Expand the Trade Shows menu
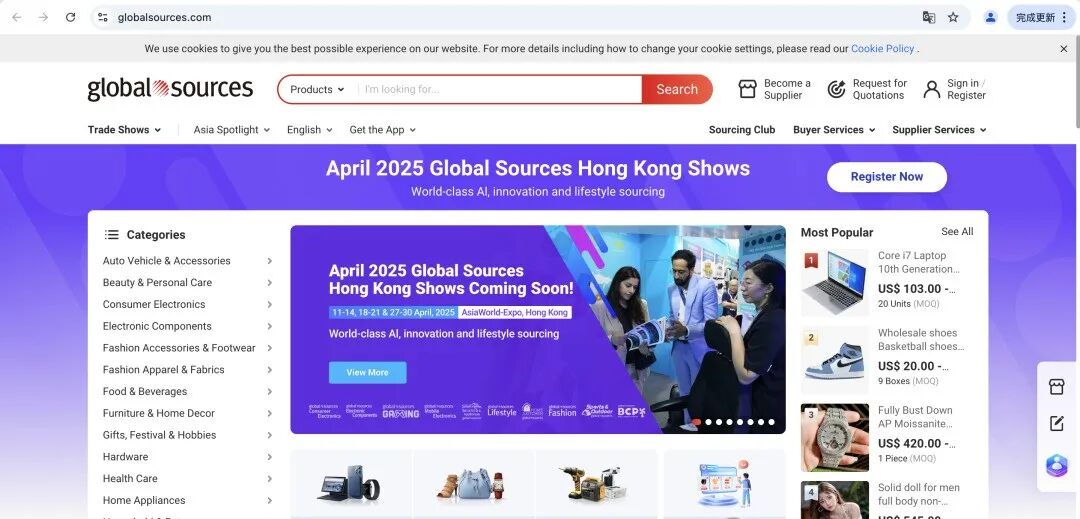This screenshot has width=1080, height=519. point(124,130)
